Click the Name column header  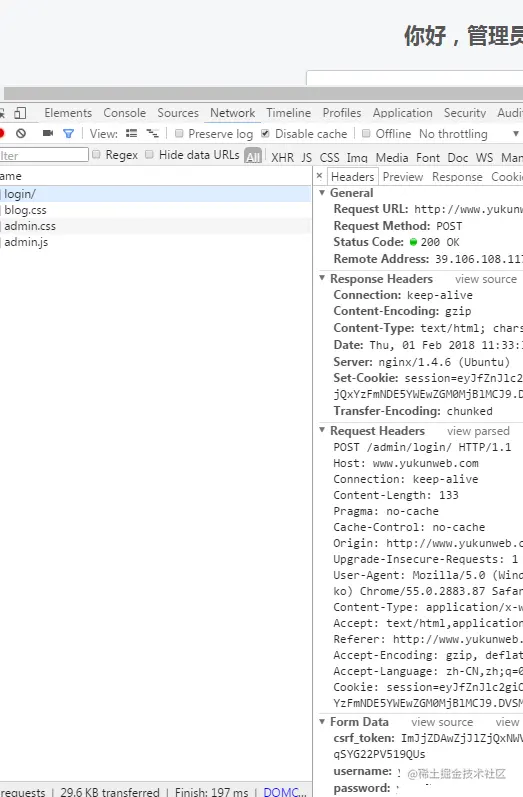coord(156,176)
